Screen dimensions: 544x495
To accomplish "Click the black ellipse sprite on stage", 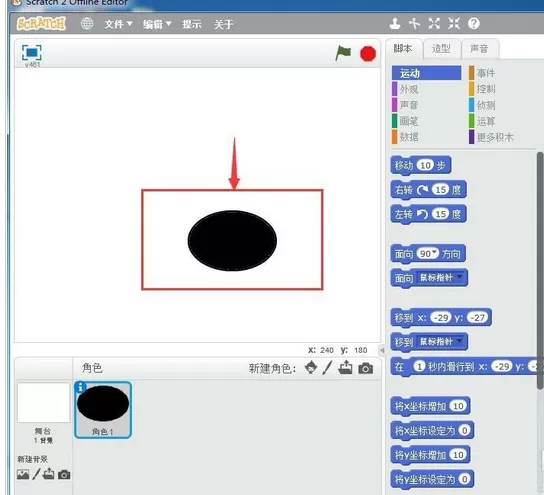I will pos(232,240).
